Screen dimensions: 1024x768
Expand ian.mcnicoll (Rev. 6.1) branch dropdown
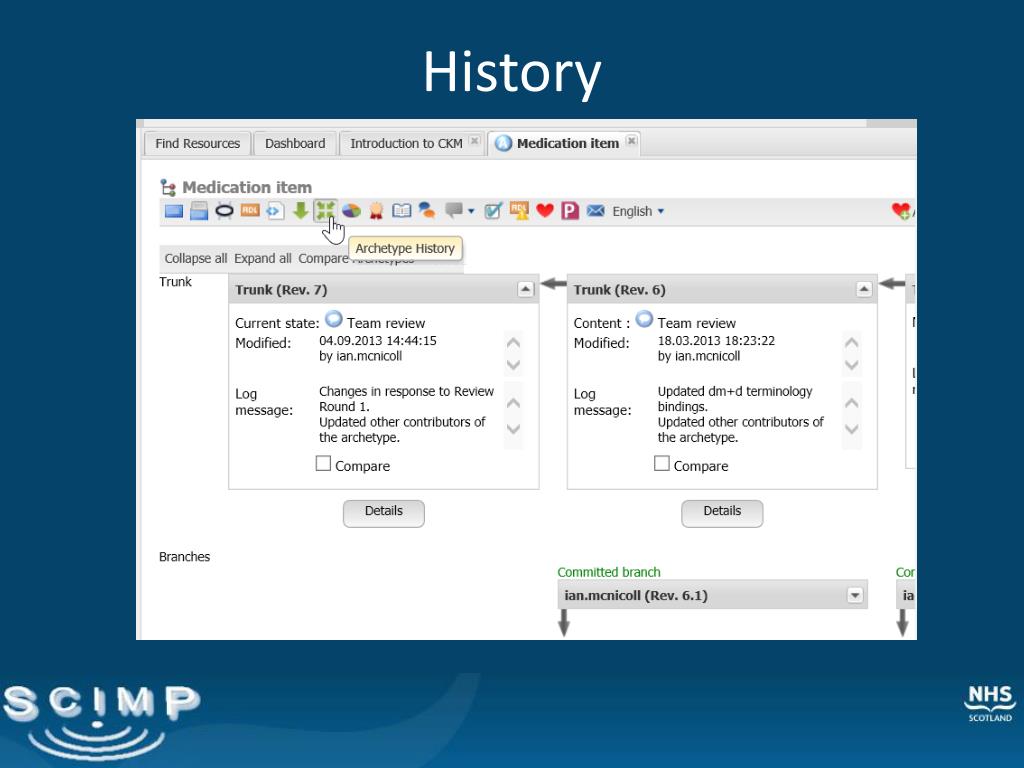[855, 596]
